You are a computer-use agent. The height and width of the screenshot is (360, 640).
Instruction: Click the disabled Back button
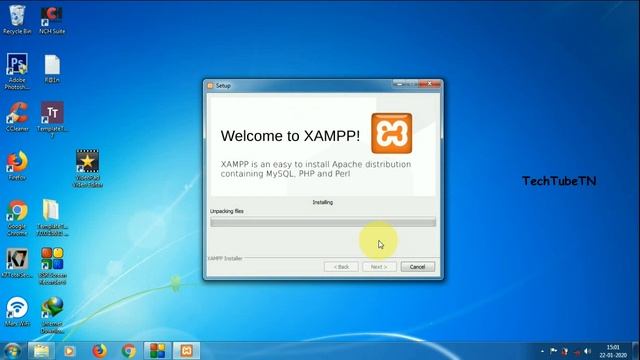pos(341,267)
